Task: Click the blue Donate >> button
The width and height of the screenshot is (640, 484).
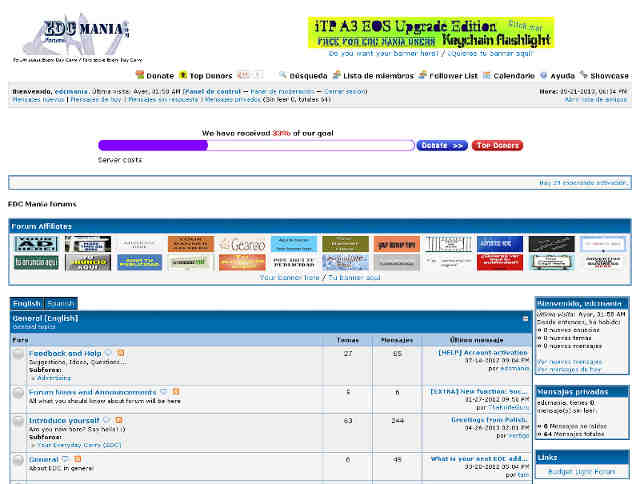Action: tap(442, 145)
